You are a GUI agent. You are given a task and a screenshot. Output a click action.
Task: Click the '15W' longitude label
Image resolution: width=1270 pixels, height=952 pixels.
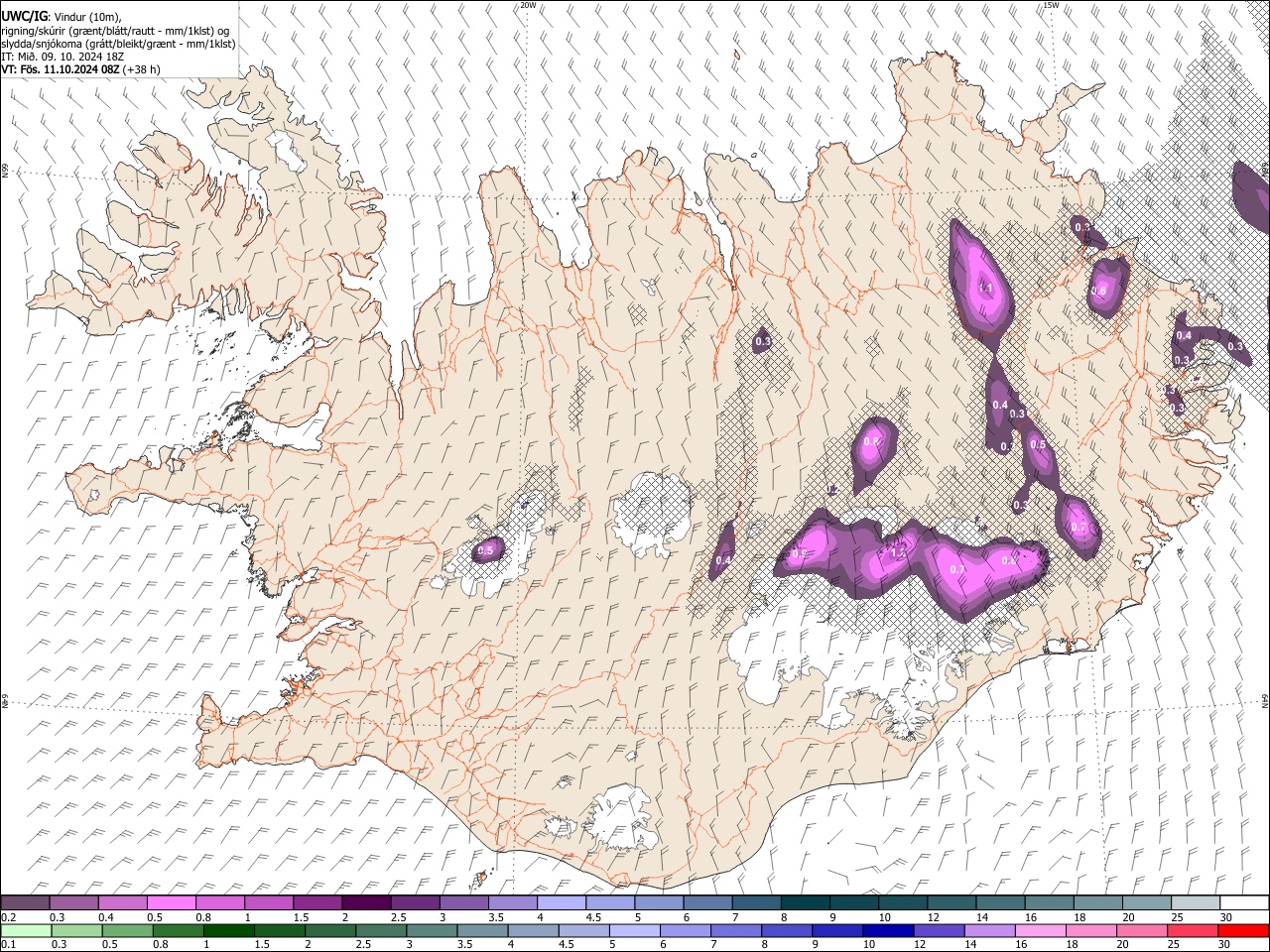[1050, 5]
